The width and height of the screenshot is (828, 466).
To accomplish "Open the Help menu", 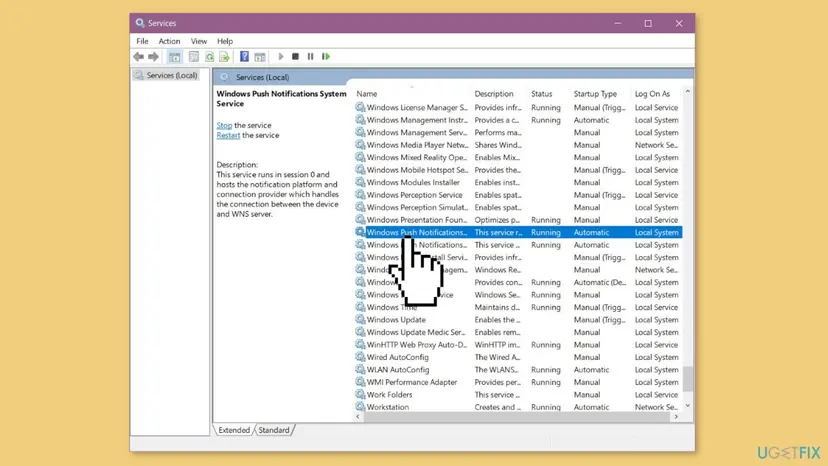I will click(224, 41).
